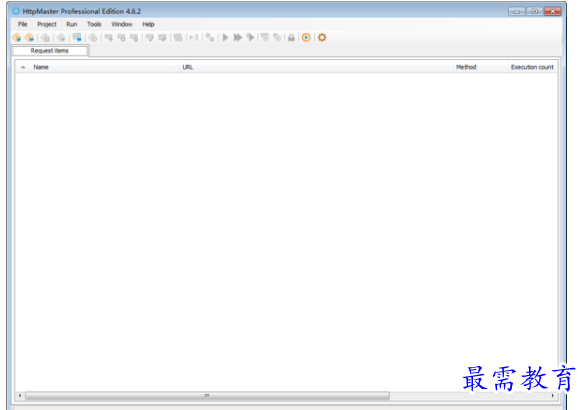584x410 pixels.
Task: Open settings via the orange gear icon
Action: 322,38
